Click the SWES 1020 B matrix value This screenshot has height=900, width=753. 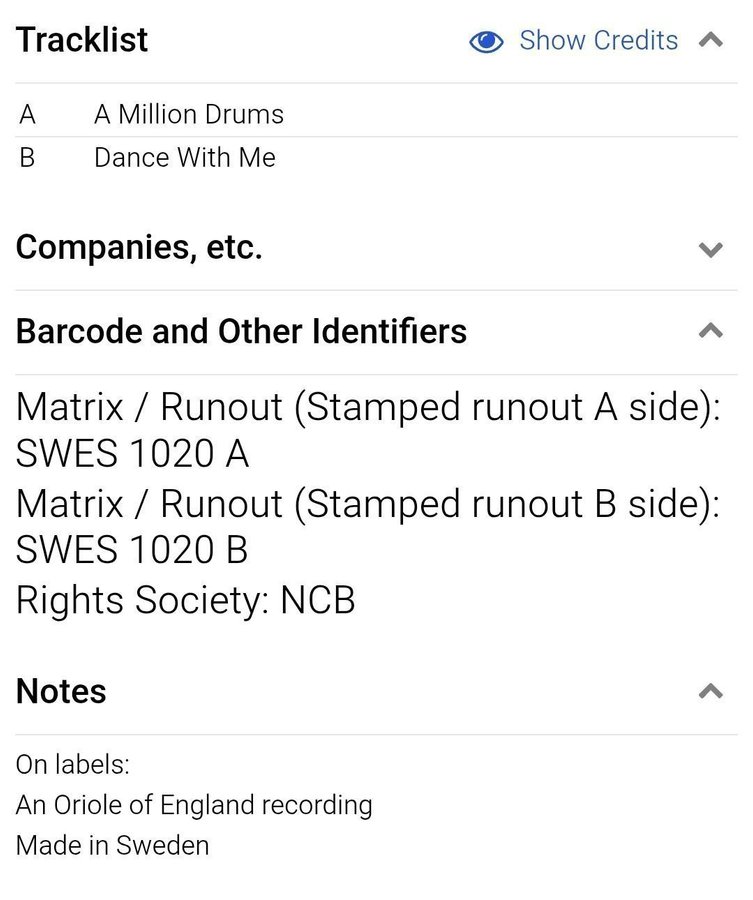point(133,551)
